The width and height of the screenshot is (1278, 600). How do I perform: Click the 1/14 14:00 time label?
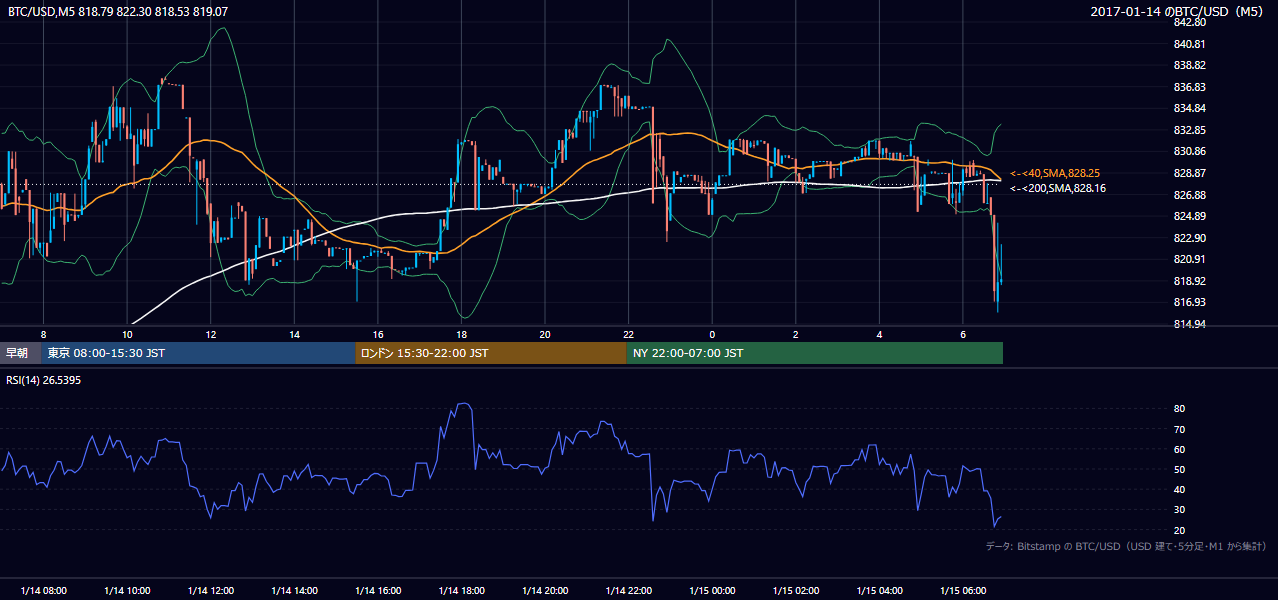[294, 590]
